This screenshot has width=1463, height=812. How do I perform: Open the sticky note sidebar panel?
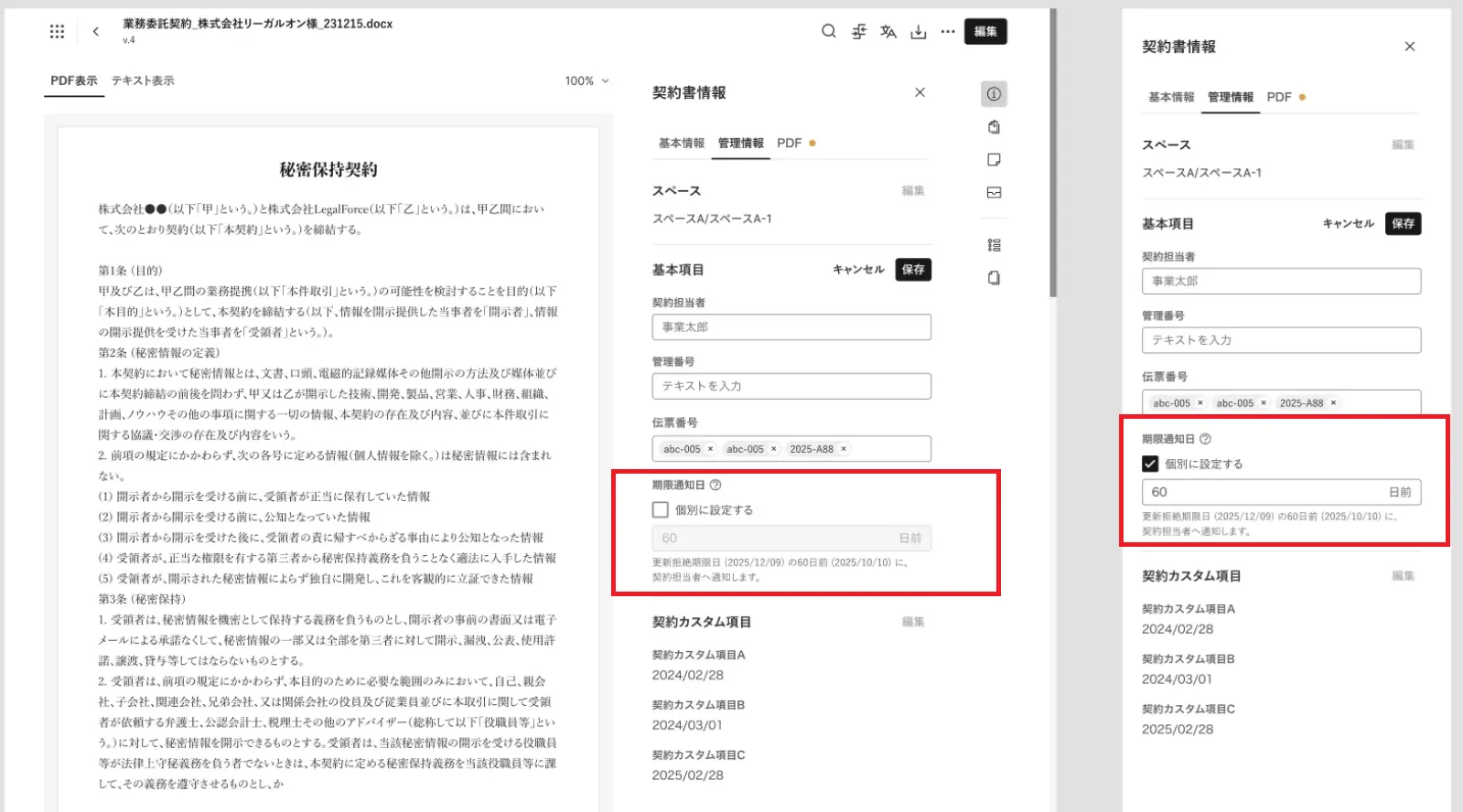pos(994,160)
